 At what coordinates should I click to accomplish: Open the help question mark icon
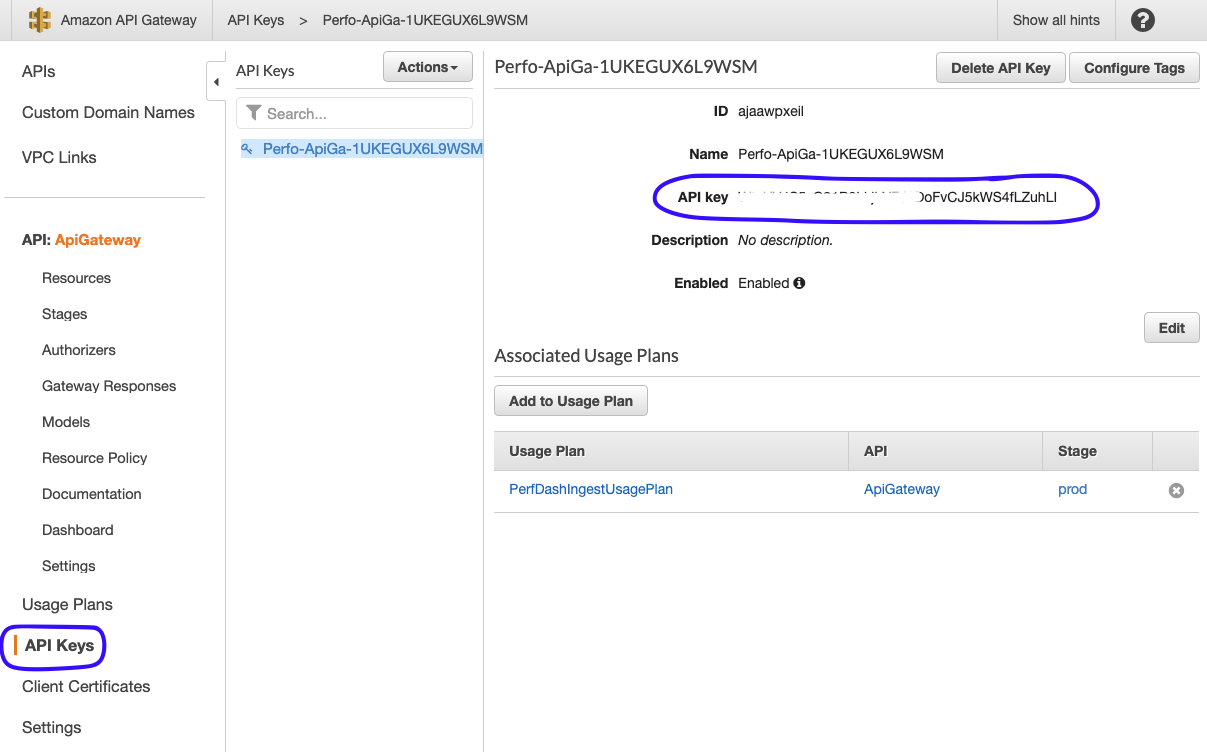pos(1143,20)
